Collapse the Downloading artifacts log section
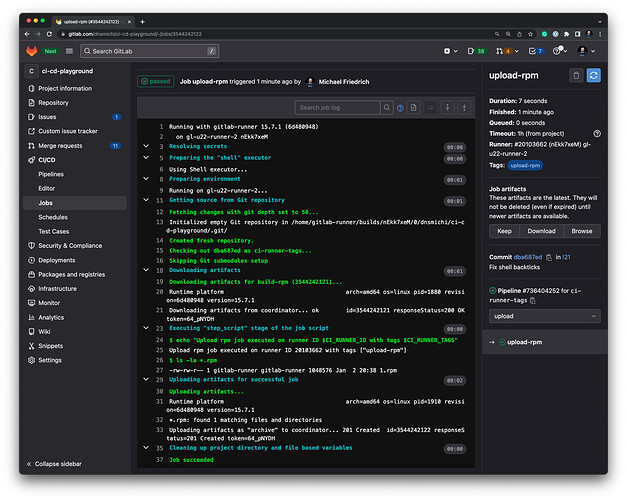The height and width of the screenshot is (500, 627). (x=146, y=270)
